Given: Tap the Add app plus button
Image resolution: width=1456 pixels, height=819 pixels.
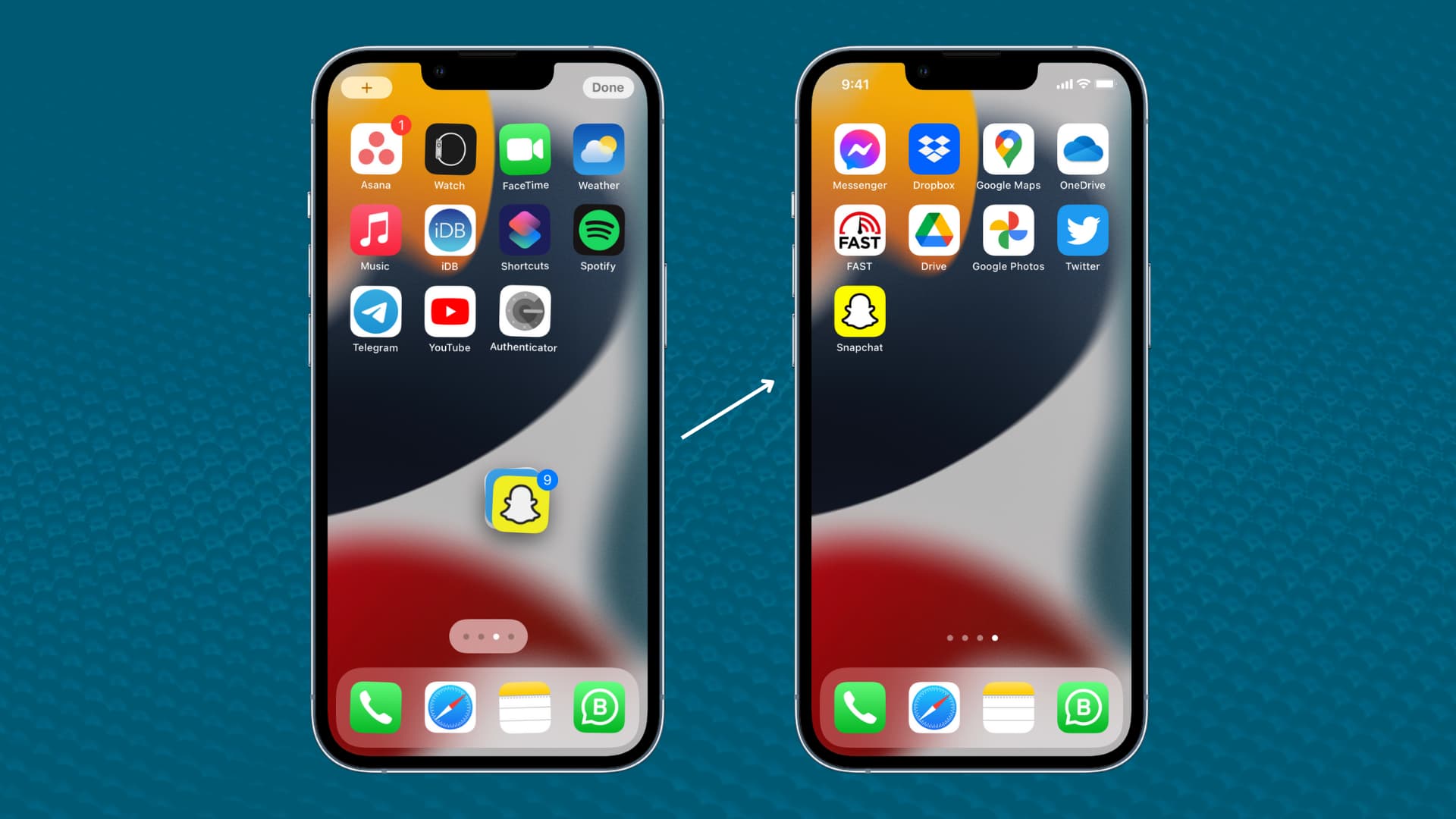Looking at the screenshot, I should [x=367, y=87].
